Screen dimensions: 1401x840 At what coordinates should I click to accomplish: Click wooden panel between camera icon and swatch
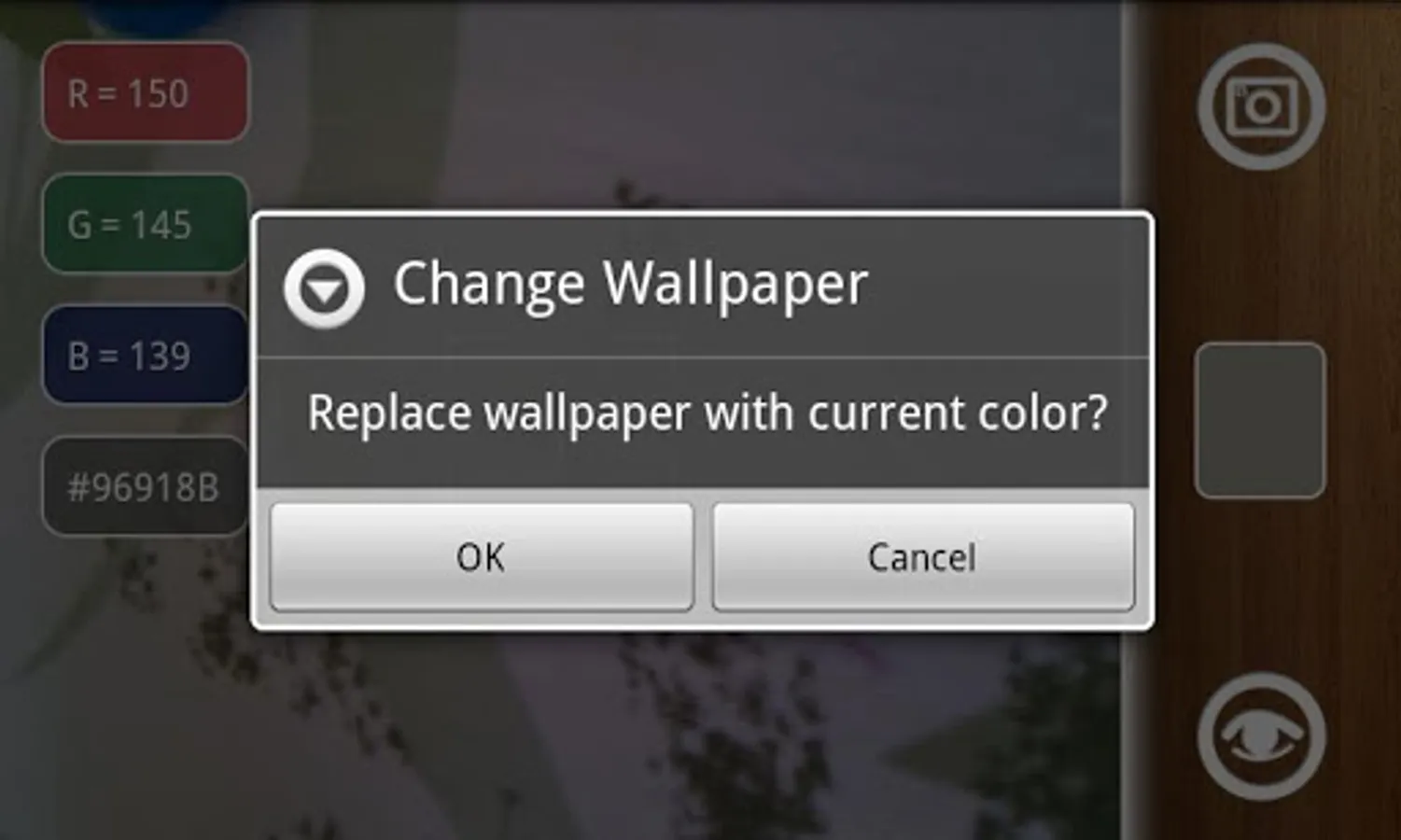click(x=1260, y=257)
